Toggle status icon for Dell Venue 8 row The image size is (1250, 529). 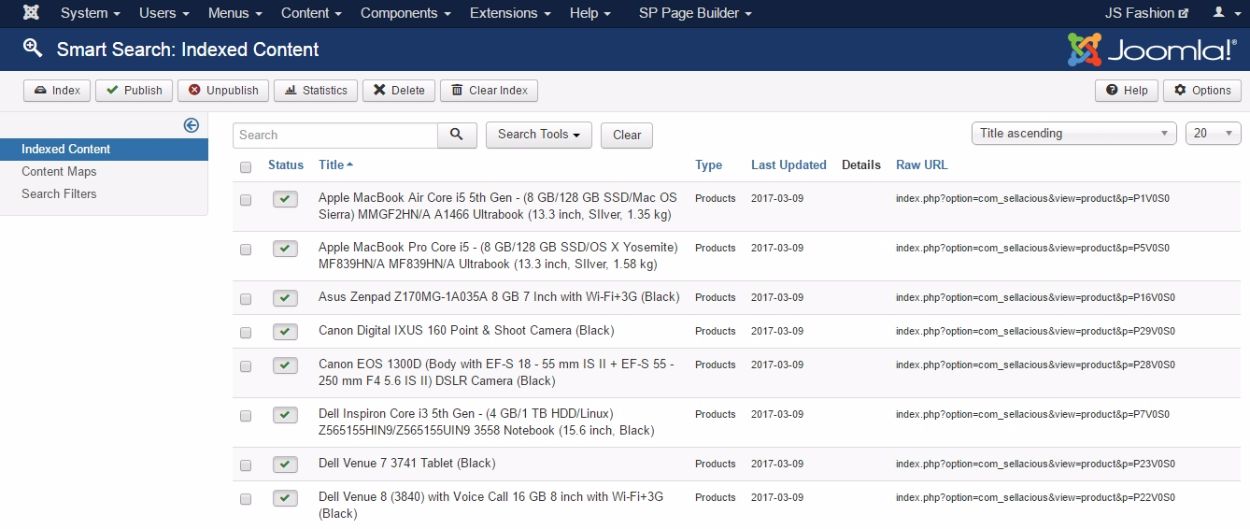pos(285,498)
